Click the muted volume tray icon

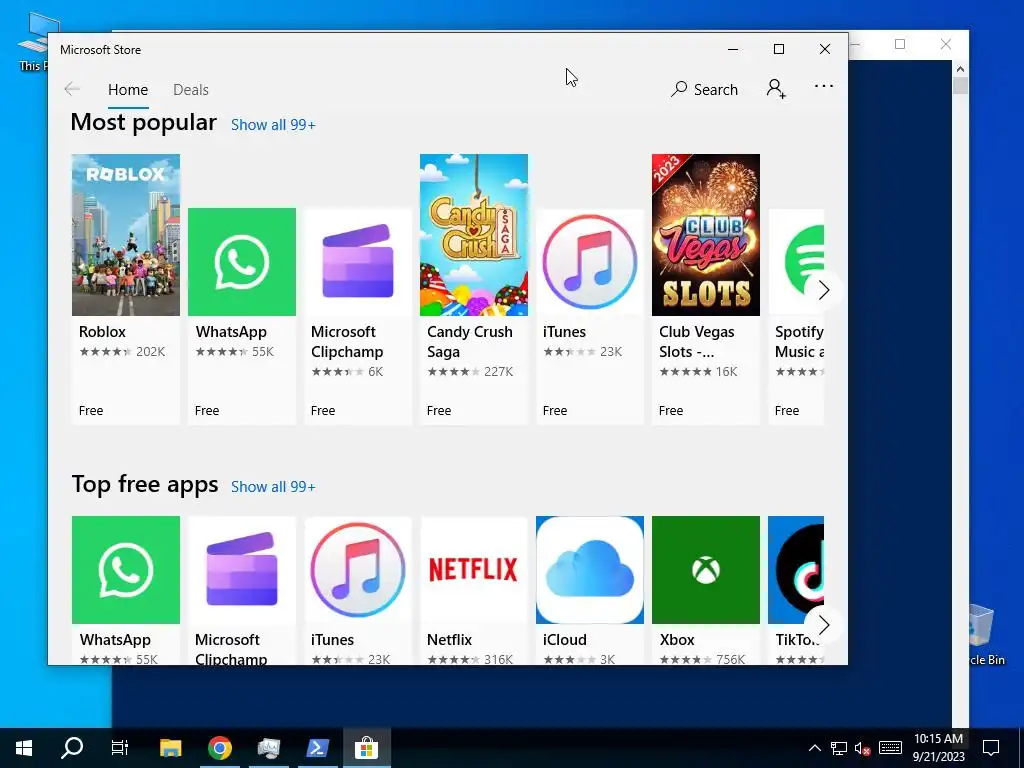coord(863,748)
